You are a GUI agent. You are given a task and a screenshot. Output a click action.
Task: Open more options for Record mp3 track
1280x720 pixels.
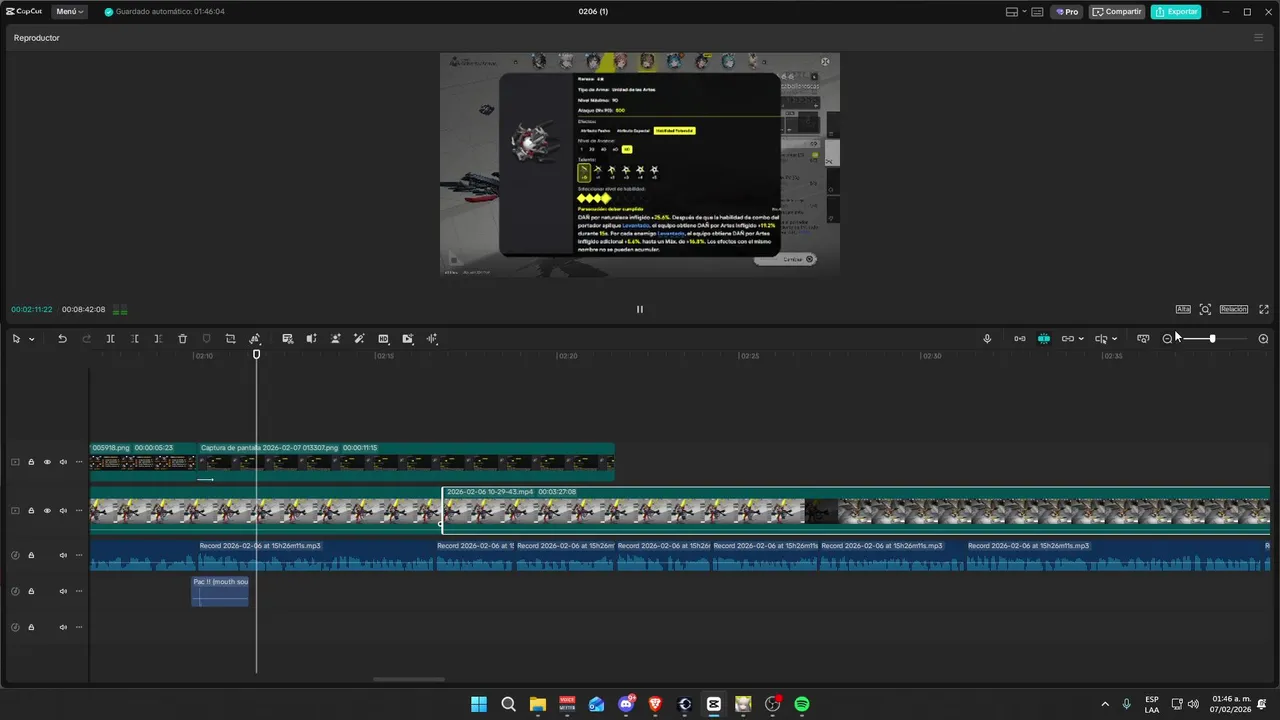point(79,555)
